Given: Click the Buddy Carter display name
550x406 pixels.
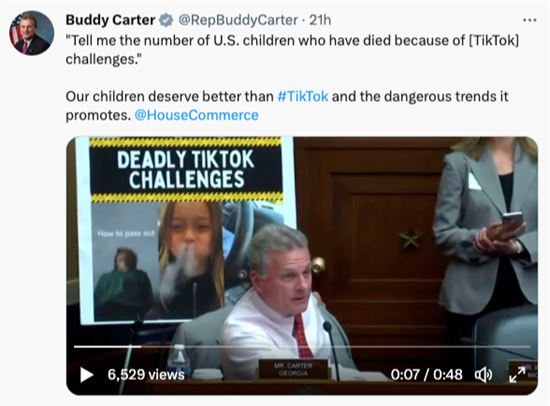Looking at the screenshot, I should [110, 20].
